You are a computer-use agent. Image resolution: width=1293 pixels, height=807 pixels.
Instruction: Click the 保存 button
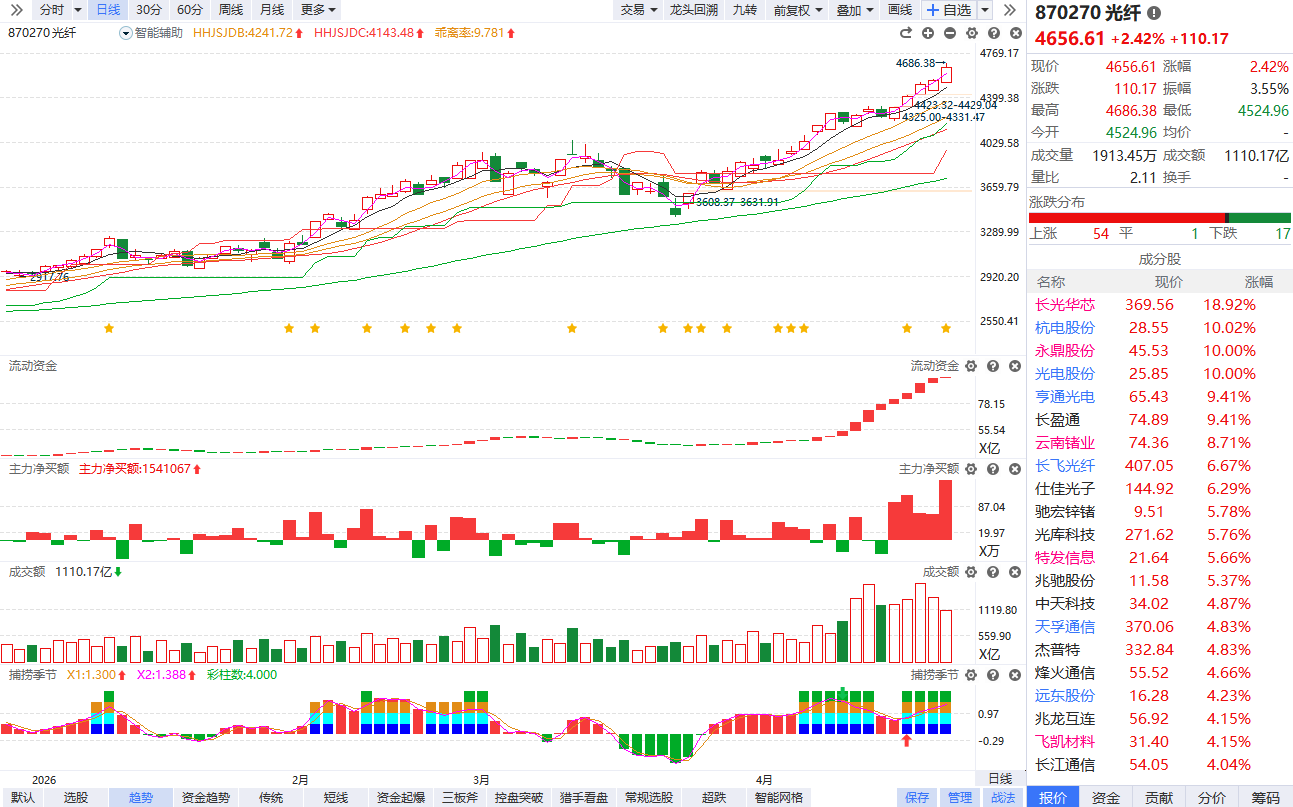[x=917, y=798]
